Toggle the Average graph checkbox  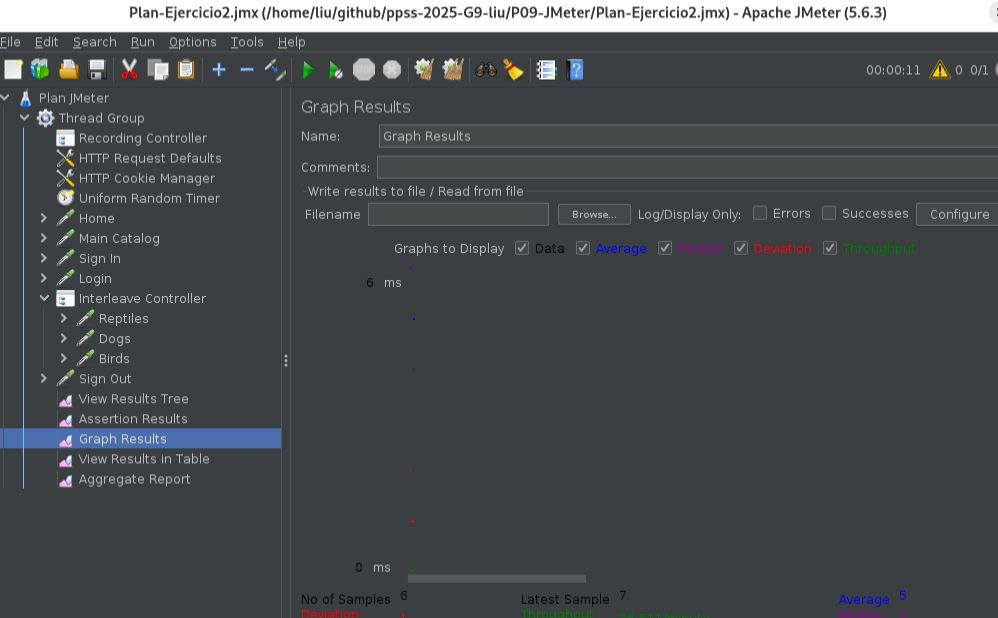[x=582, y=248]
